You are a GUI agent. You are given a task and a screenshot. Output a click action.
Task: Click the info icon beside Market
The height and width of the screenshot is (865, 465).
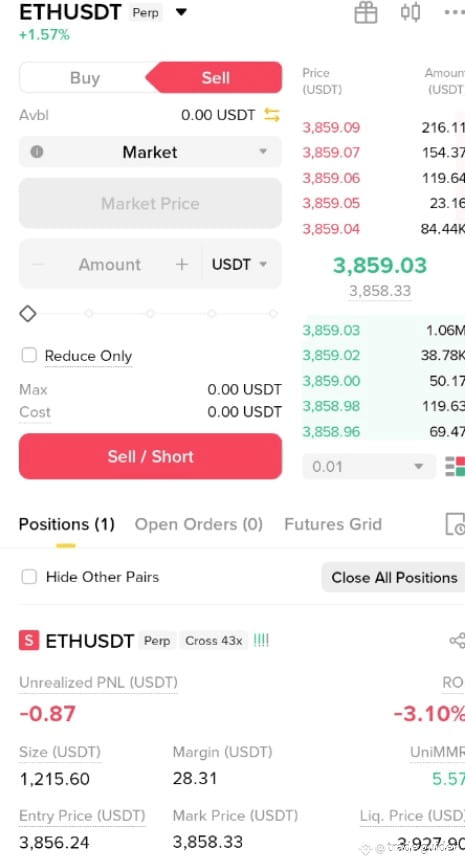[x=37, y=152]
